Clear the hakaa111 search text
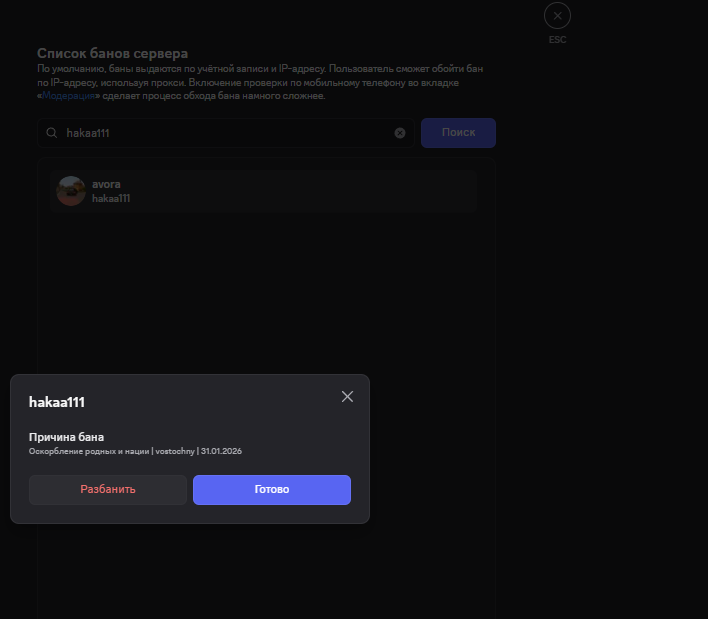Viewport: 708px width, 619px height. [x=400, y=133]
